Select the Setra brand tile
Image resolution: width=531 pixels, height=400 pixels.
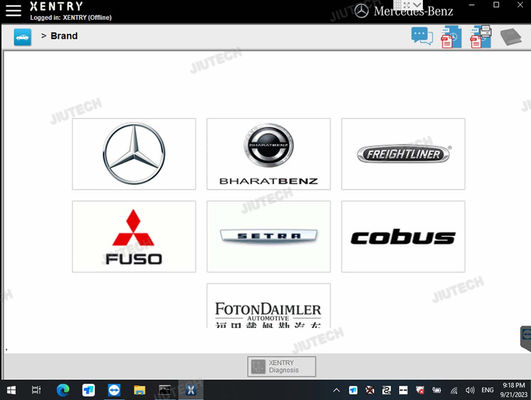click(269, 236)
